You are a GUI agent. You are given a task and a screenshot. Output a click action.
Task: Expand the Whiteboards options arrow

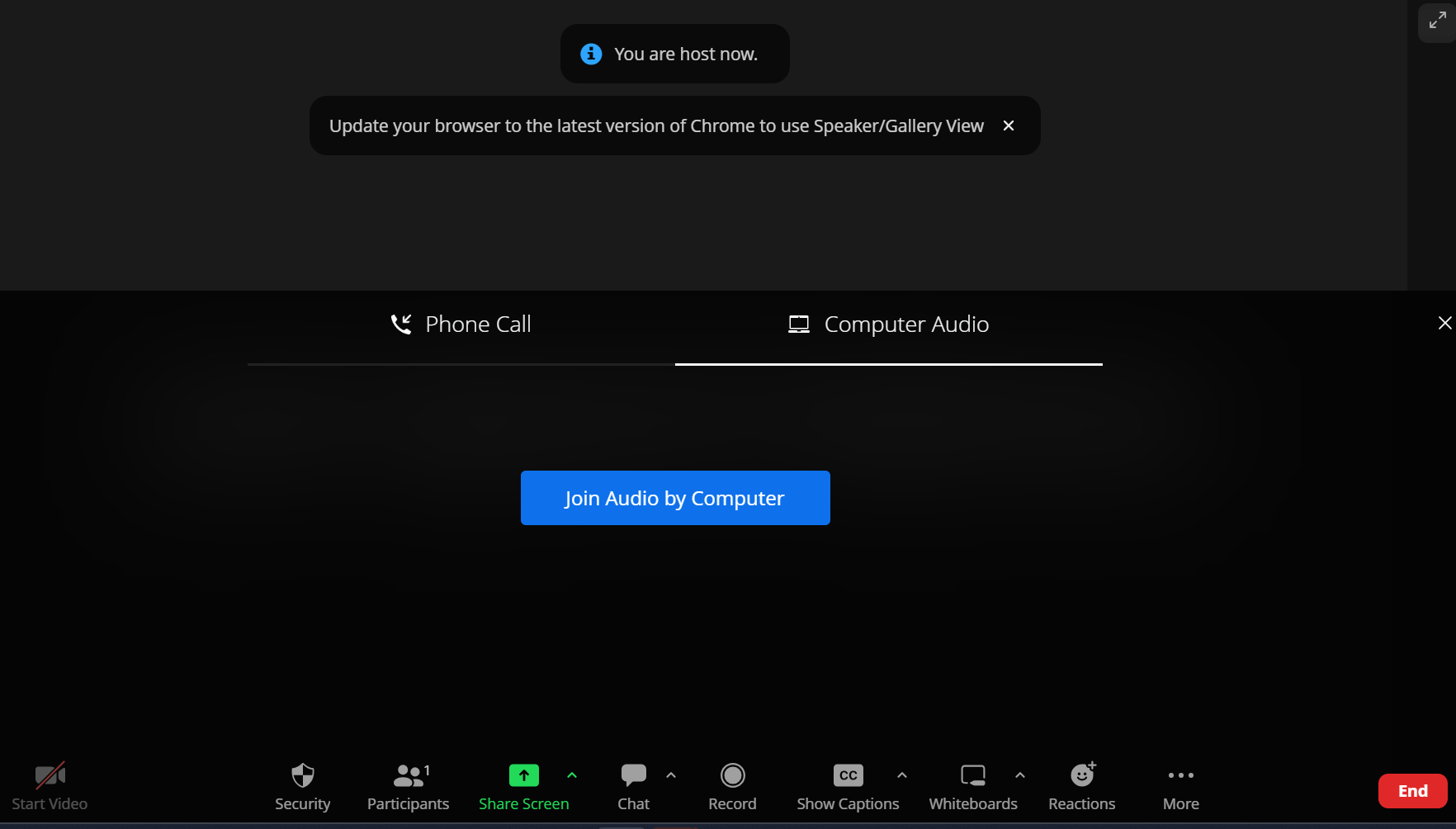tap(1020, 775)
